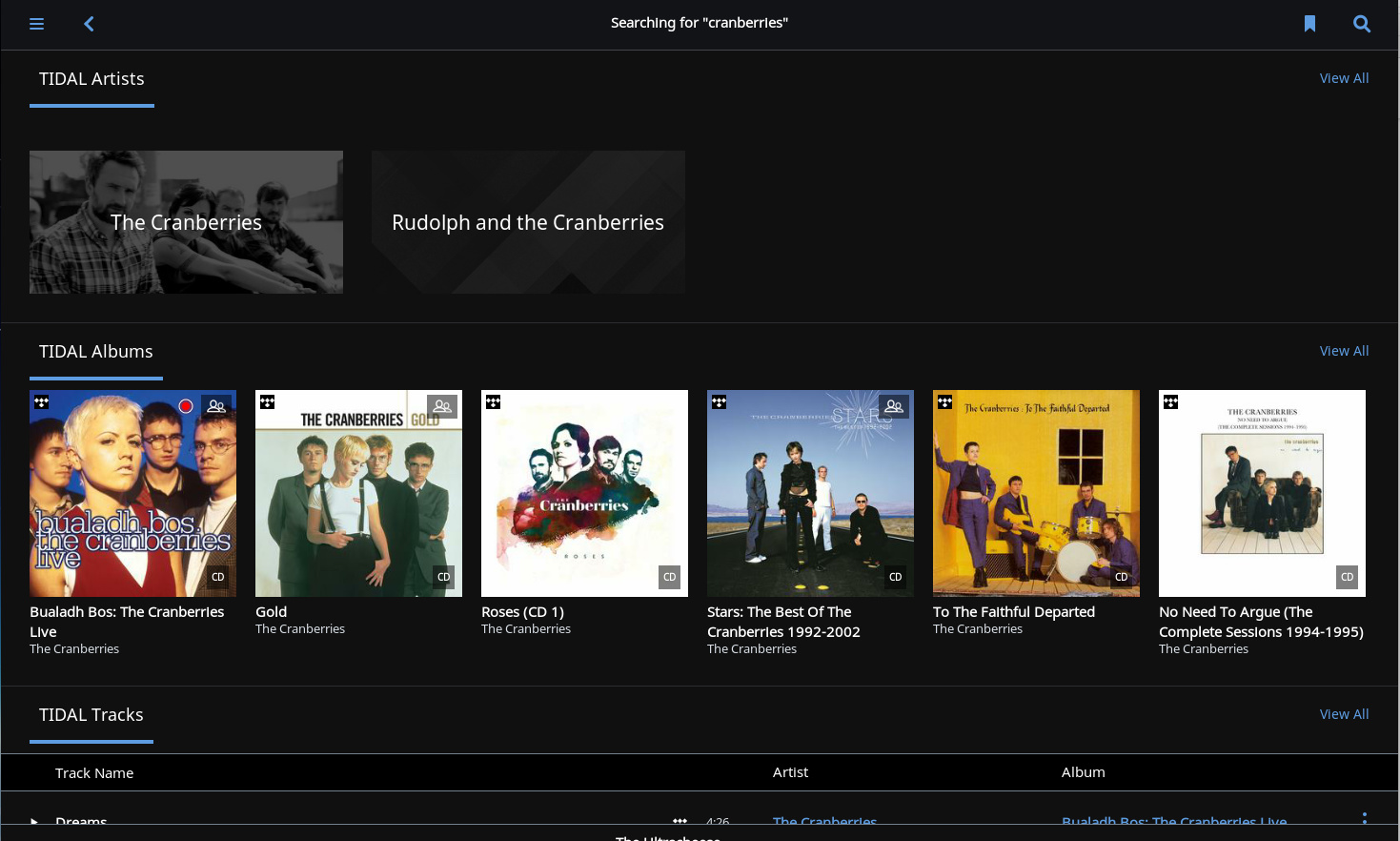Open the Roses (CD 1) album cover
The height and width of the screenshot is (841, 1400).
(x=584, y=493)
